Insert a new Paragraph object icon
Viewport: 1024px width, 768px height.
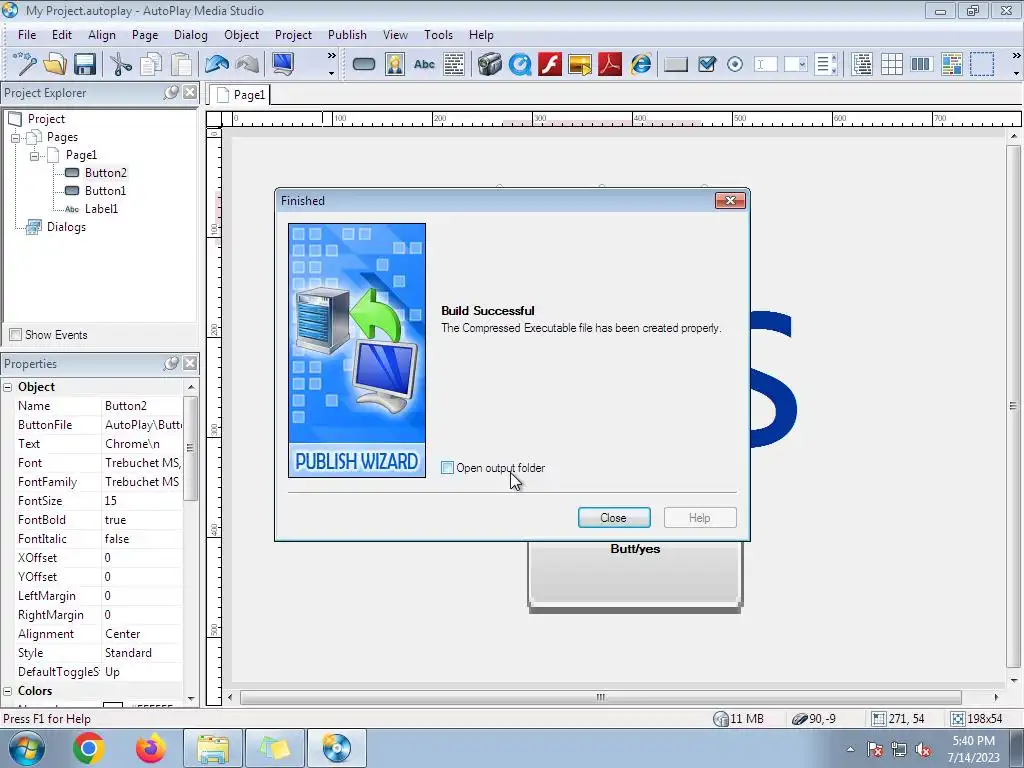(x=454, y=64)
